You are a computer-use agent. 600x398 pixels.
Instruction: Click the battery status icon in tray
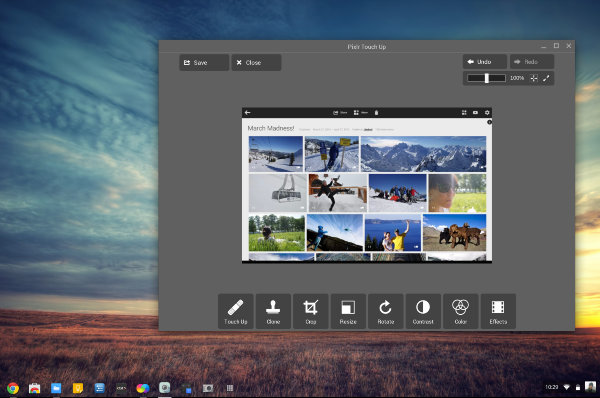[x=578, y=388]
